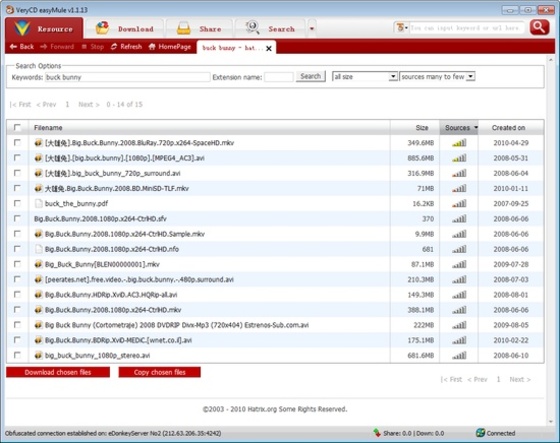Refresh the current page
The width and height of the screenshot is (560, 443).
click(x=126, y=47)
